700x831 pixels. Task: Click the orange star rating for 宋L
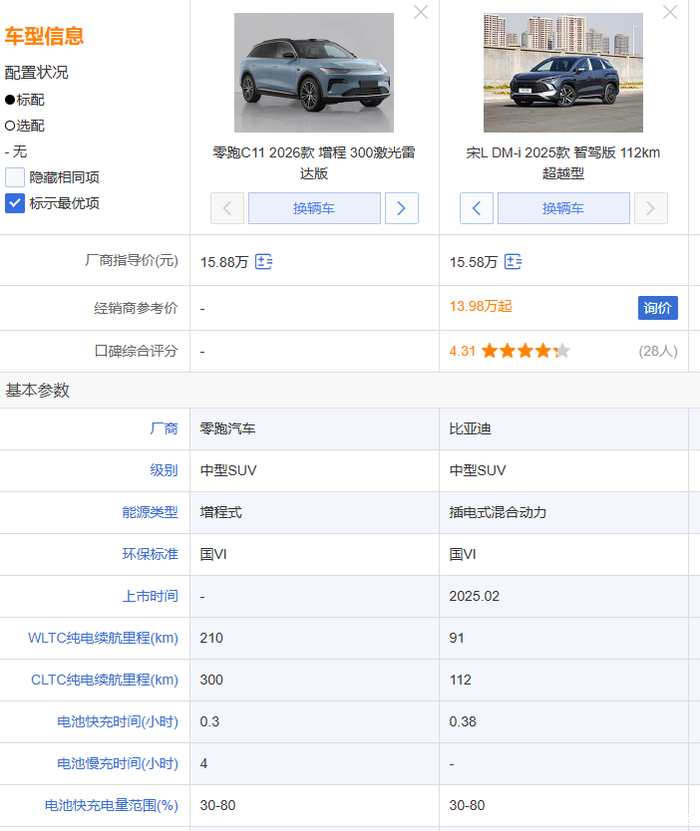(525, 351)
